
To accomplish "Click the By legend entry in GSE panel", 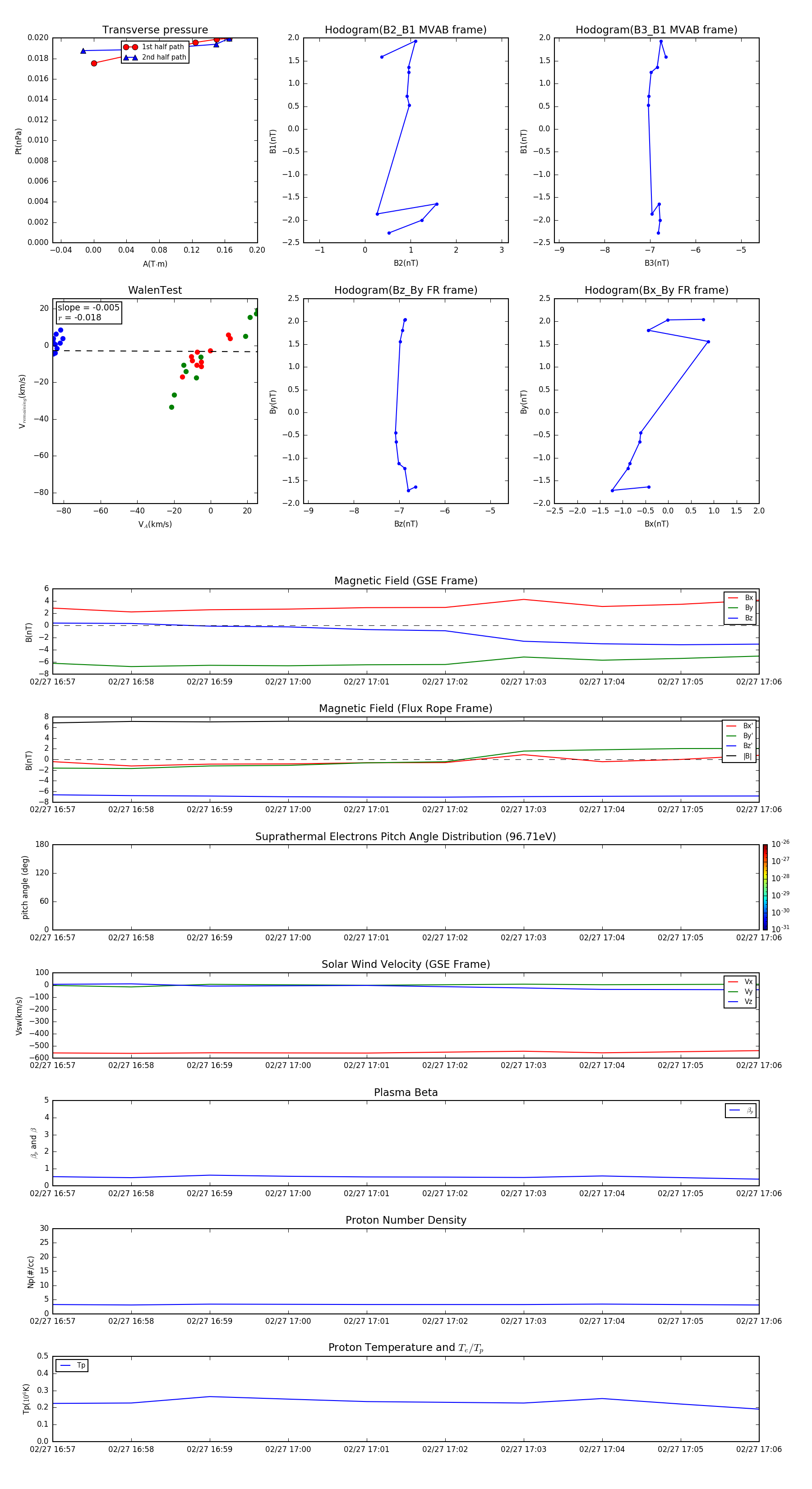I will coord(740,607).
